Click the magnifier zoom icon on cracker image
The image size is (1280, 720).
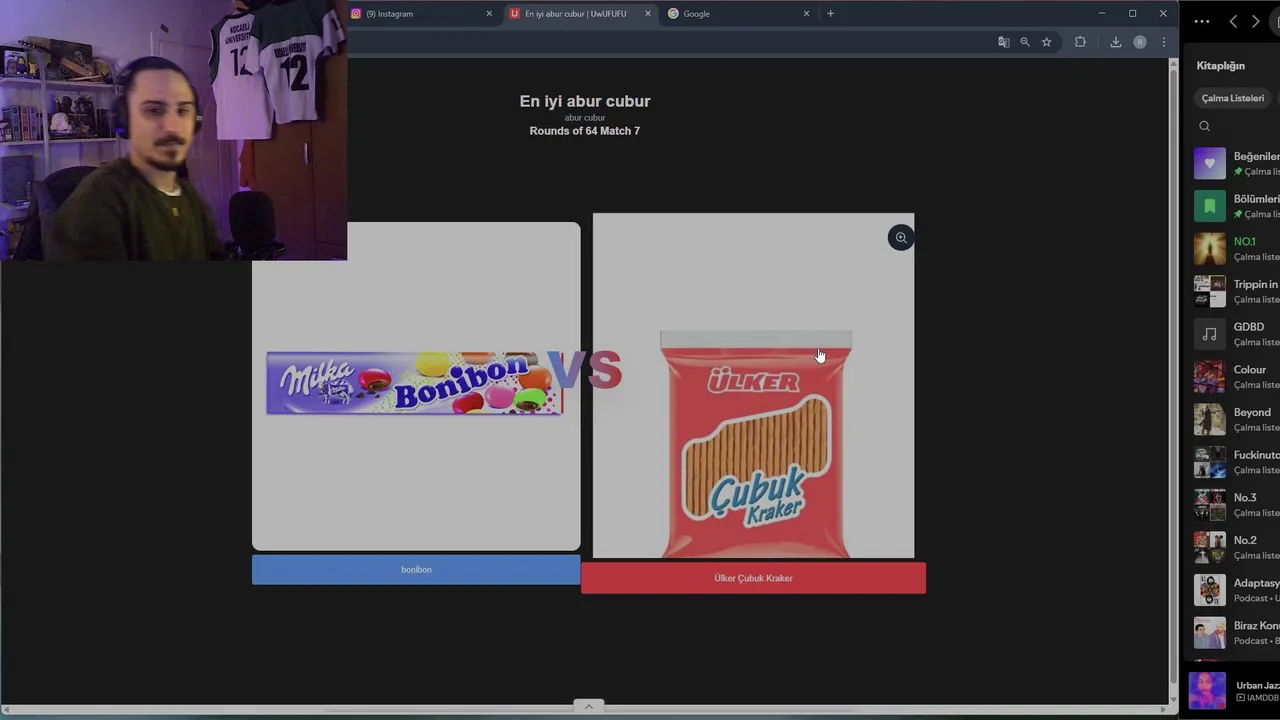tap(901, 238)
